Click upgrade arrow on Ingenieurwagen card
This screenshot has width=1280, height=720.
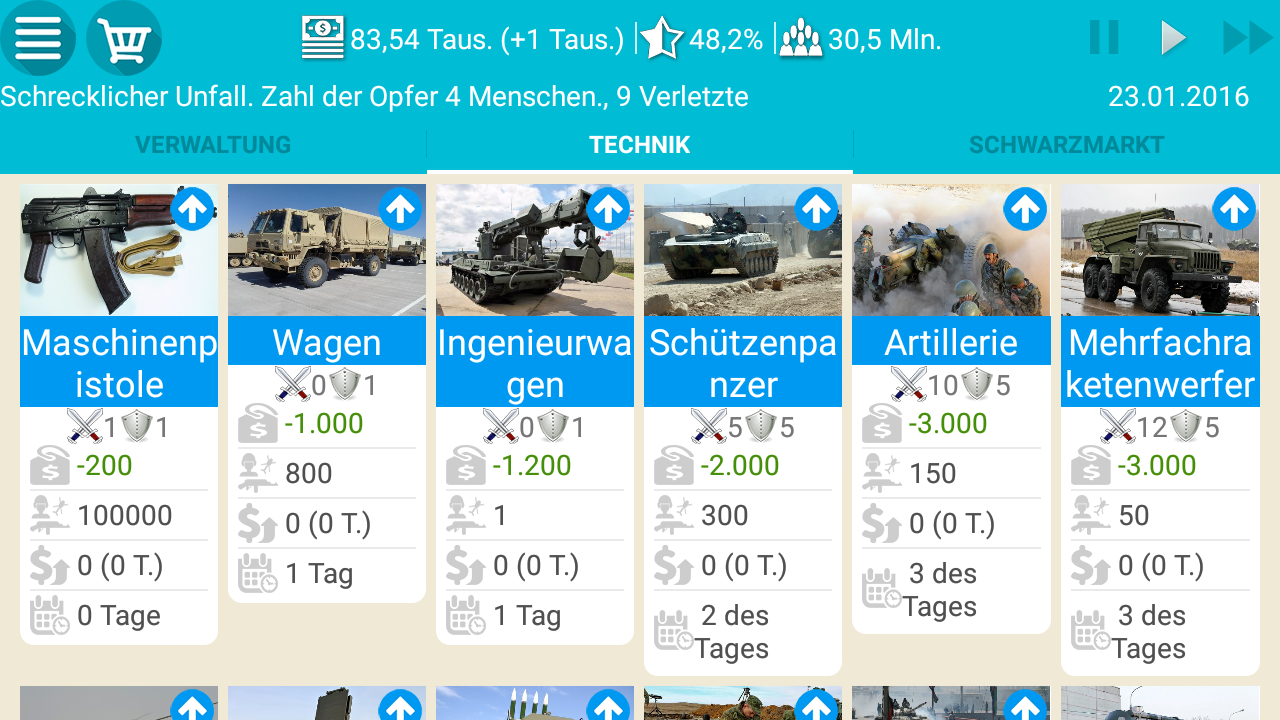(608, 209)
